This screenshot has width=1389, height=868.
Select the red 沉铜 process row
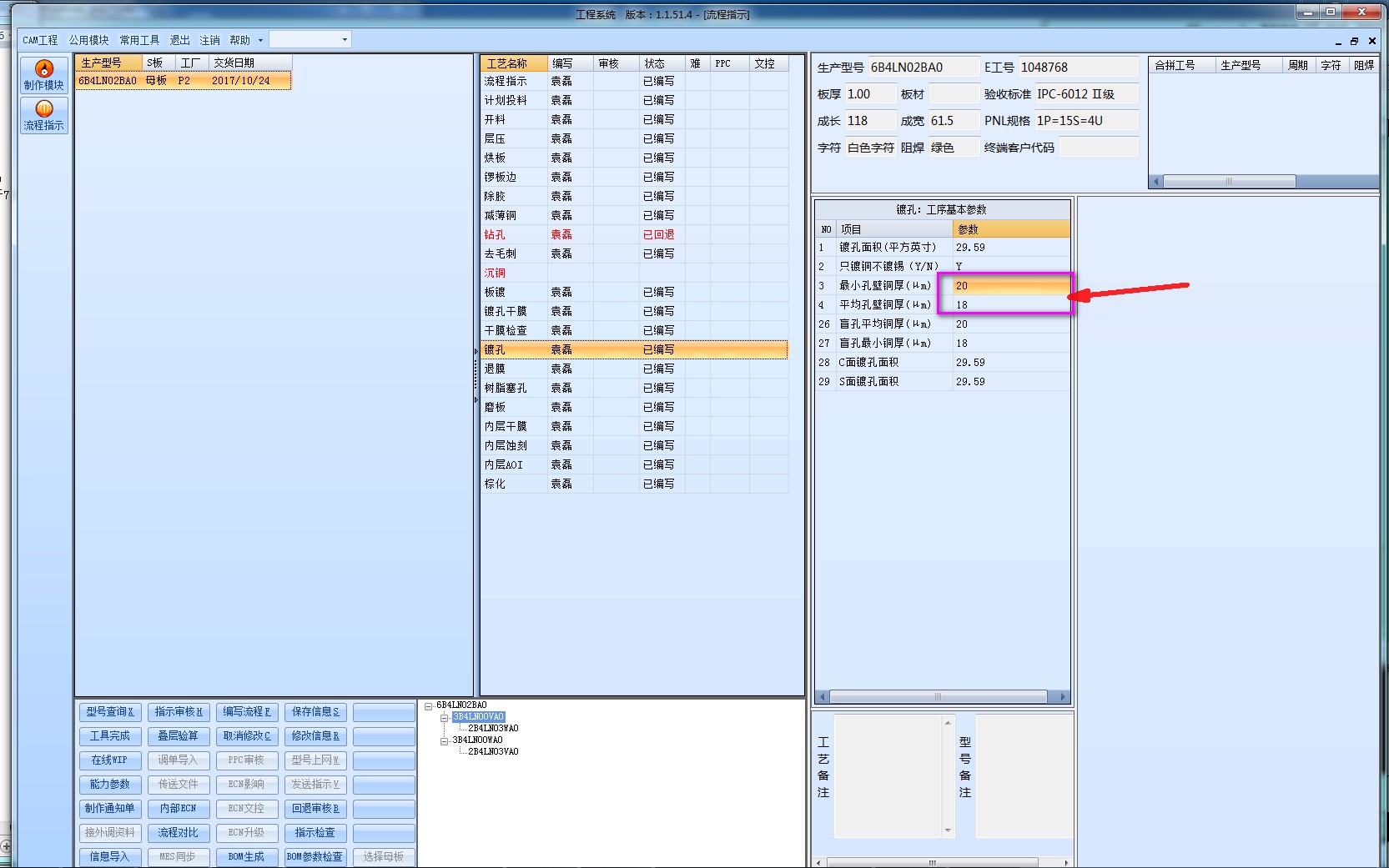634,273
